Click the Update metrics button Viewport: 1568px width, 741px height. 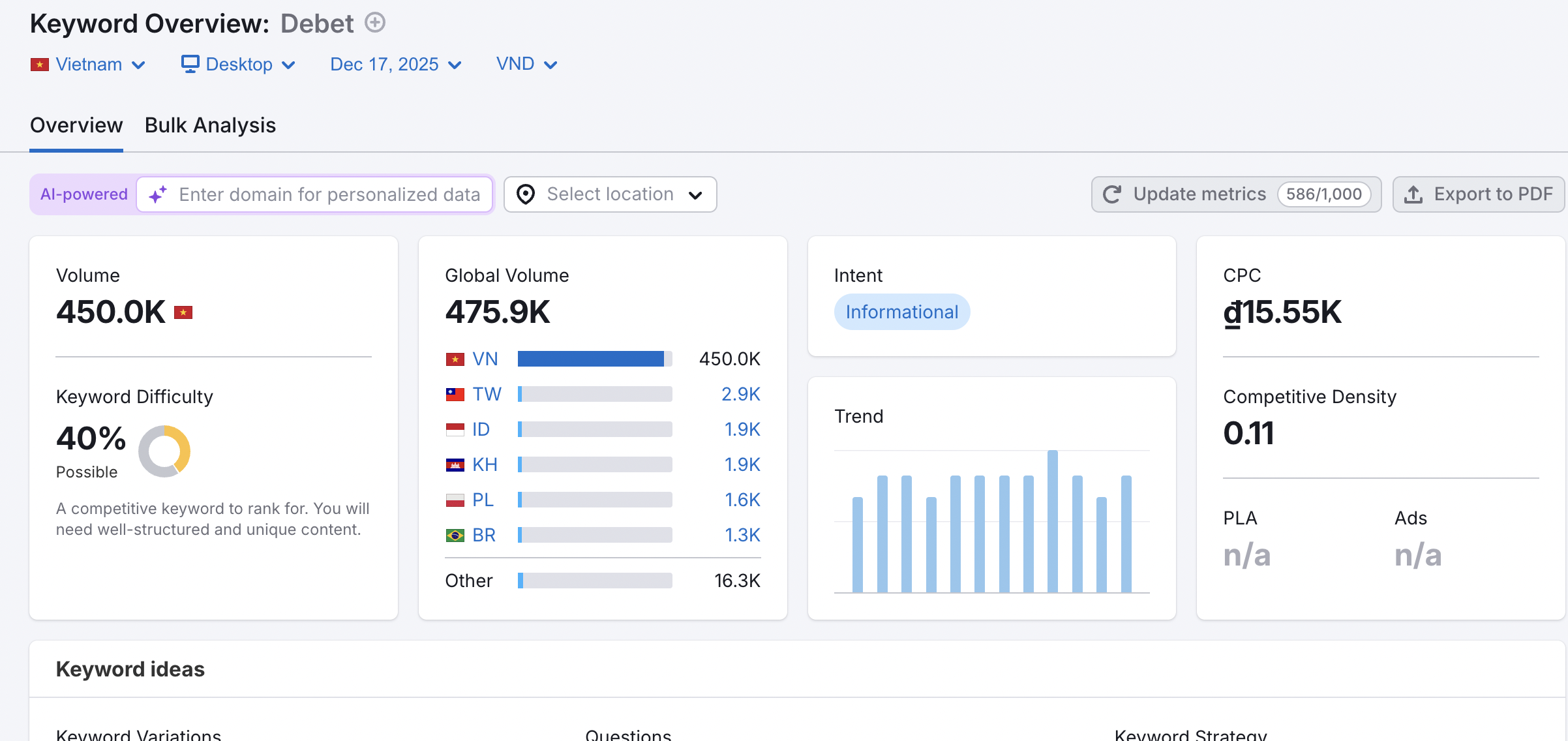(1199, 194)
